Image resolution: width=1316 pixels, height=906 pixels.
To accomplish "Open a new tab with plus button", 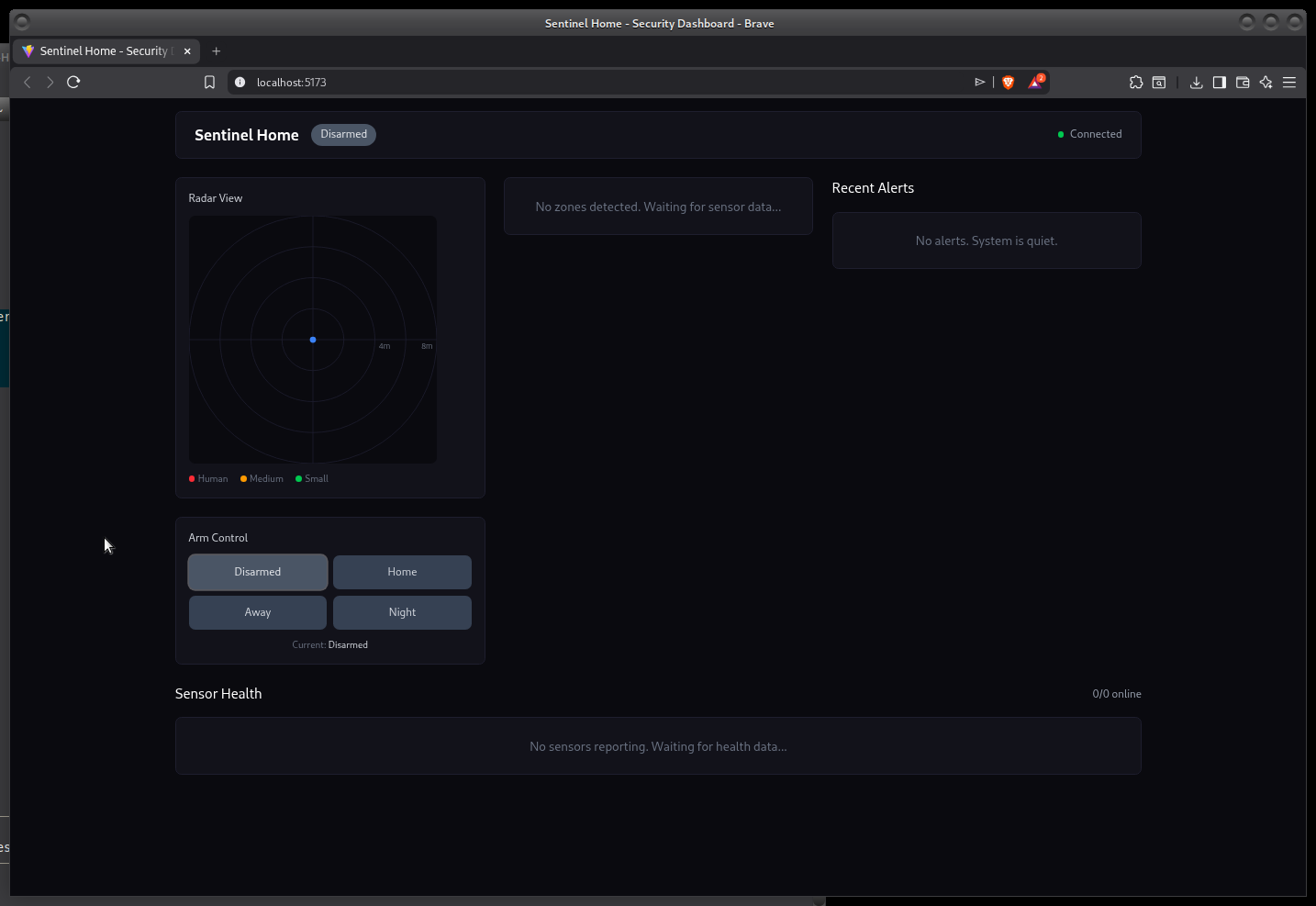I will tap(217, 51).
